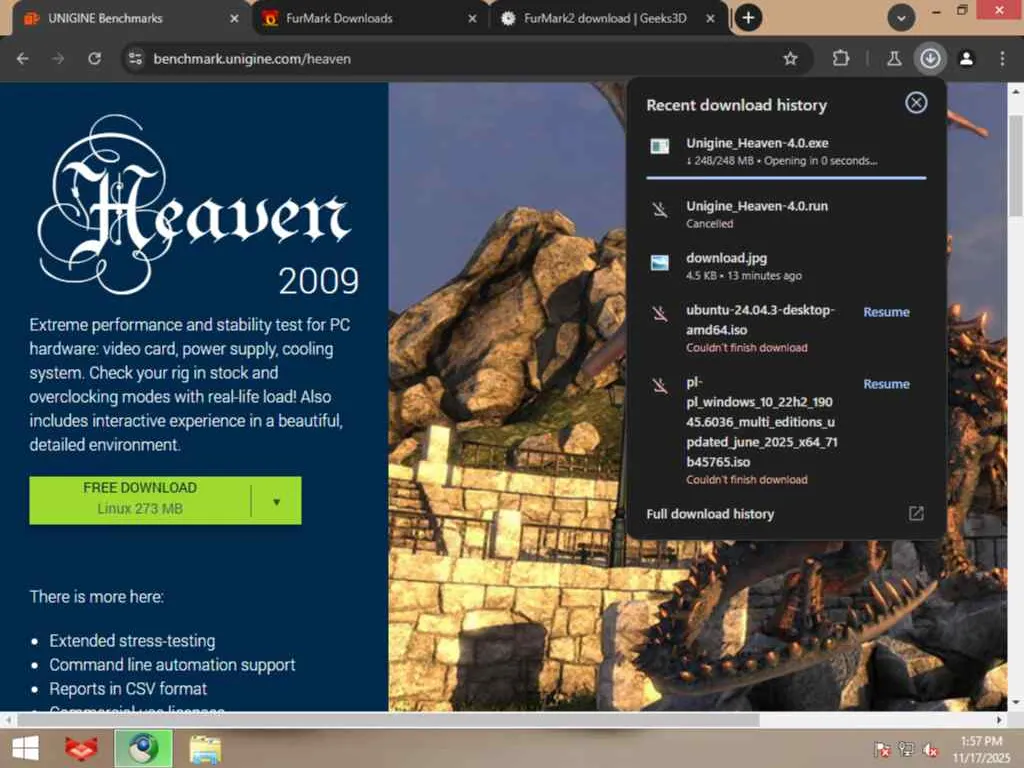Screen dimensions: 1024x768
Task: Click the download.jpg image file icon
Action: [660, 263]
